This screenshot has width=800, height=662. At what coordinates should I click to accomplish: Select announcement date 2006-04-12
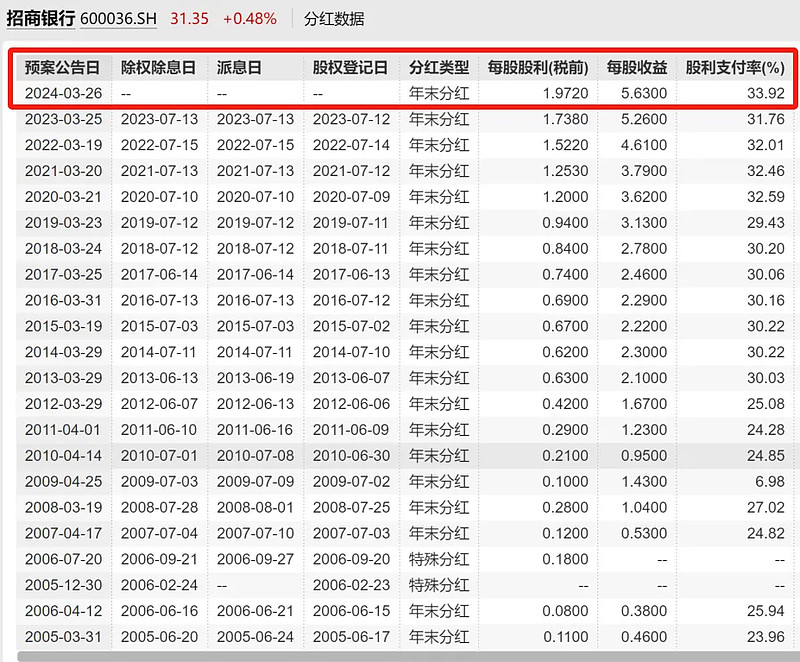pos(63,611)
